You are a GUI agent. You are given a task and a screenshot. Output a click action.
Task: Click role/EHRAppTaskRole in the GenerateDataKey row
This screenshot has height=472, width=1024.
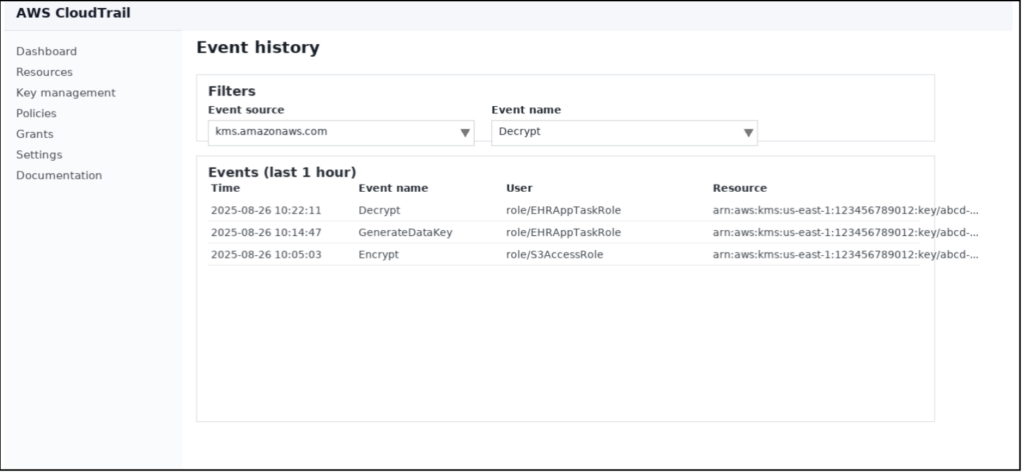pyautogui.click(x=563, y=232)
